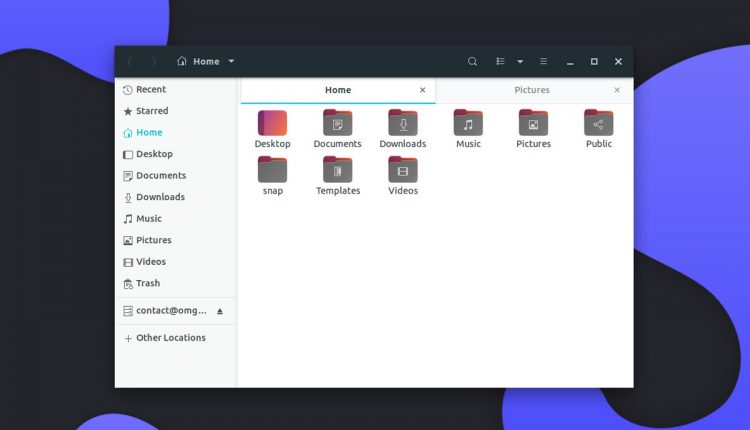Go to Documents in the sidebar
The width and height of the screenshot is (750, 430).
tap(176, 176)
